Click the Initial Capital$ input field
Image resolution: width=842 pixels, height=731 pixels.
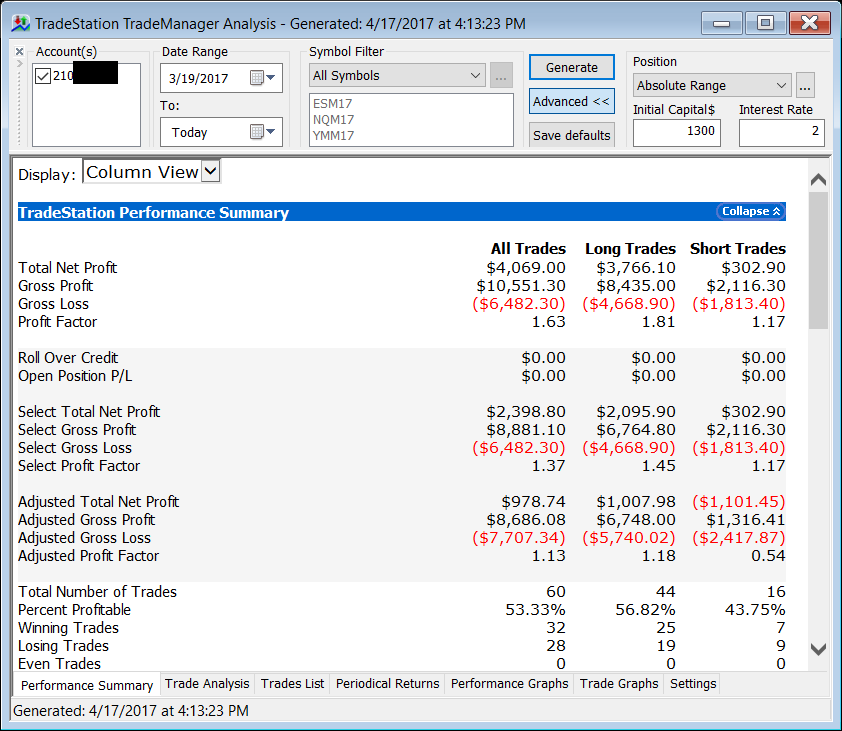coord(677,132)
